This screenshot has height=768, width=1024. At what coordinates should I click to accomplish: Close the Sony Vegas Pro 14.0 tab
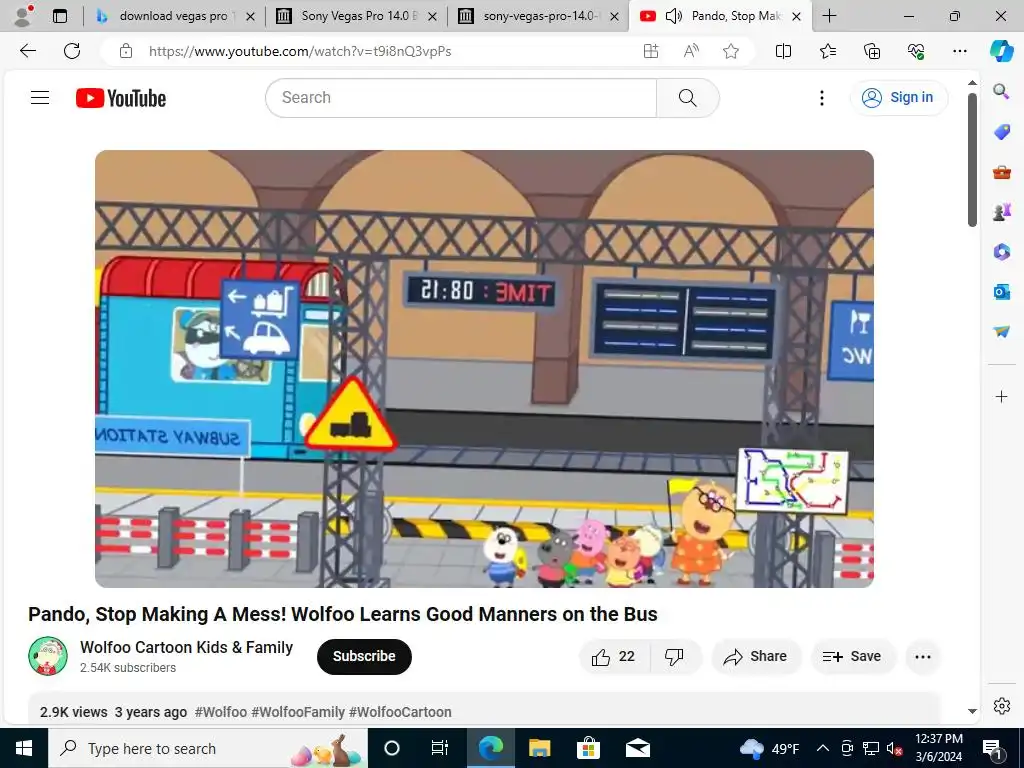point(432,17)
